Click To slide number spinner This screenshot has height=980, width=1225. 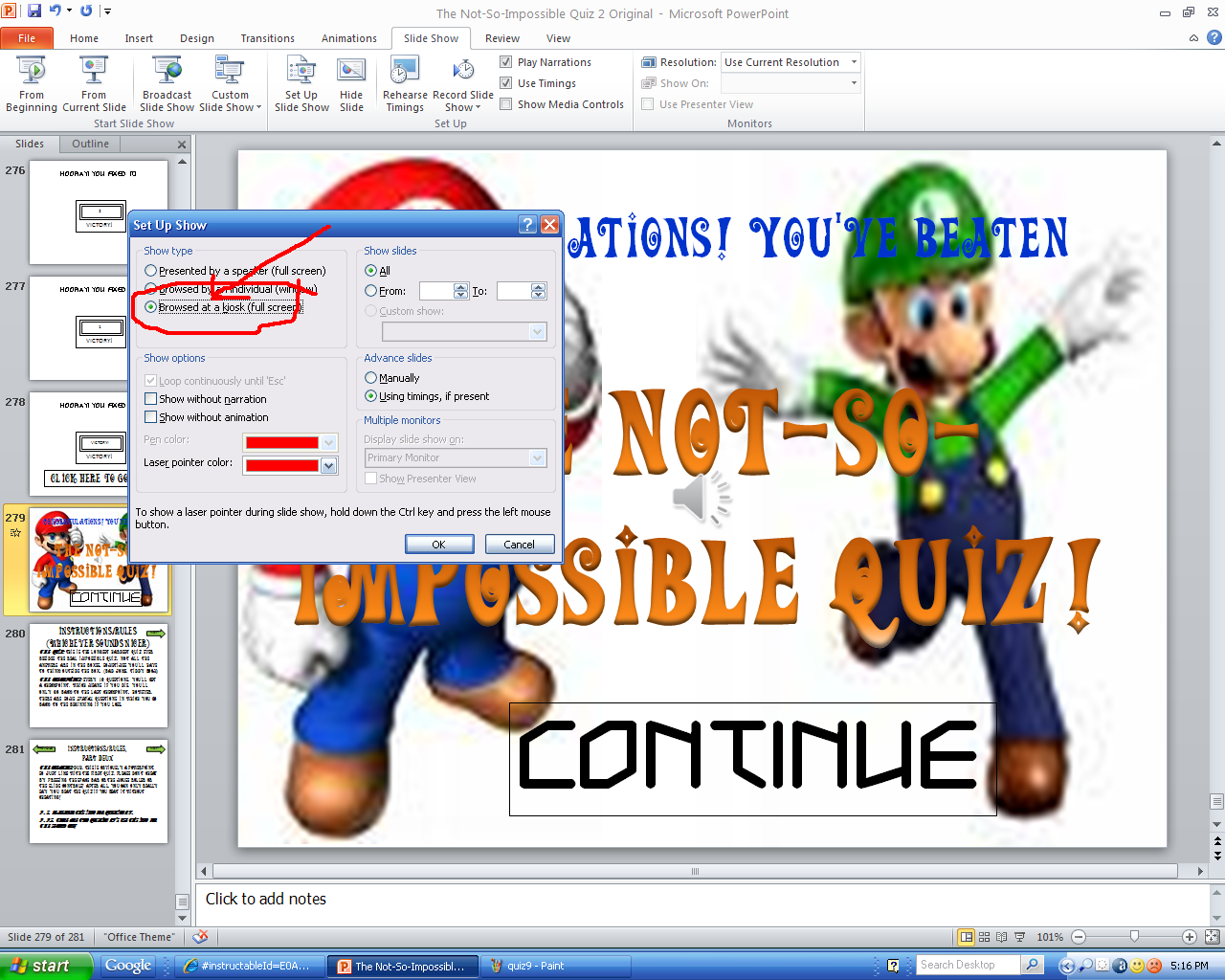[x=539, y=291]
